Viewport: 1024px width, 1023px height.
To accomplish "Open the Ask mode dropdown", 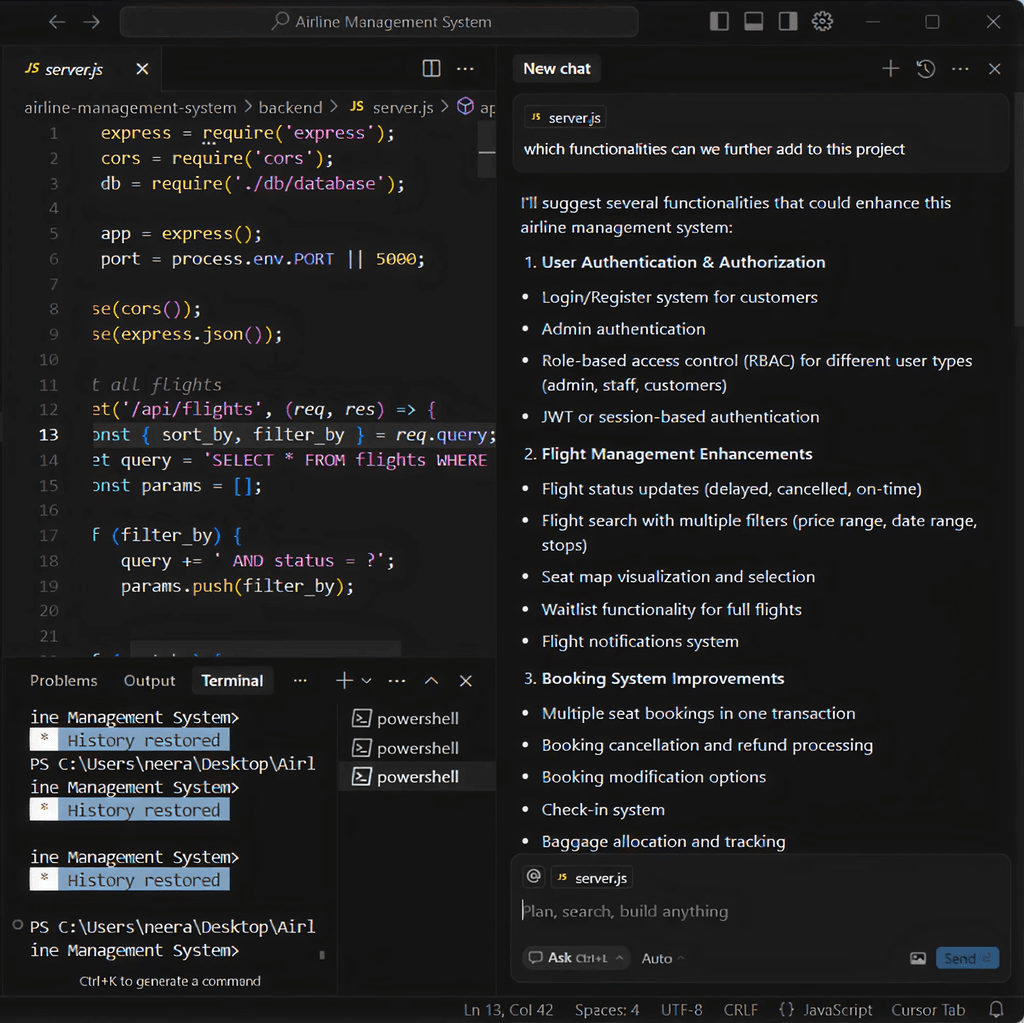I will (x=575, y=957).
